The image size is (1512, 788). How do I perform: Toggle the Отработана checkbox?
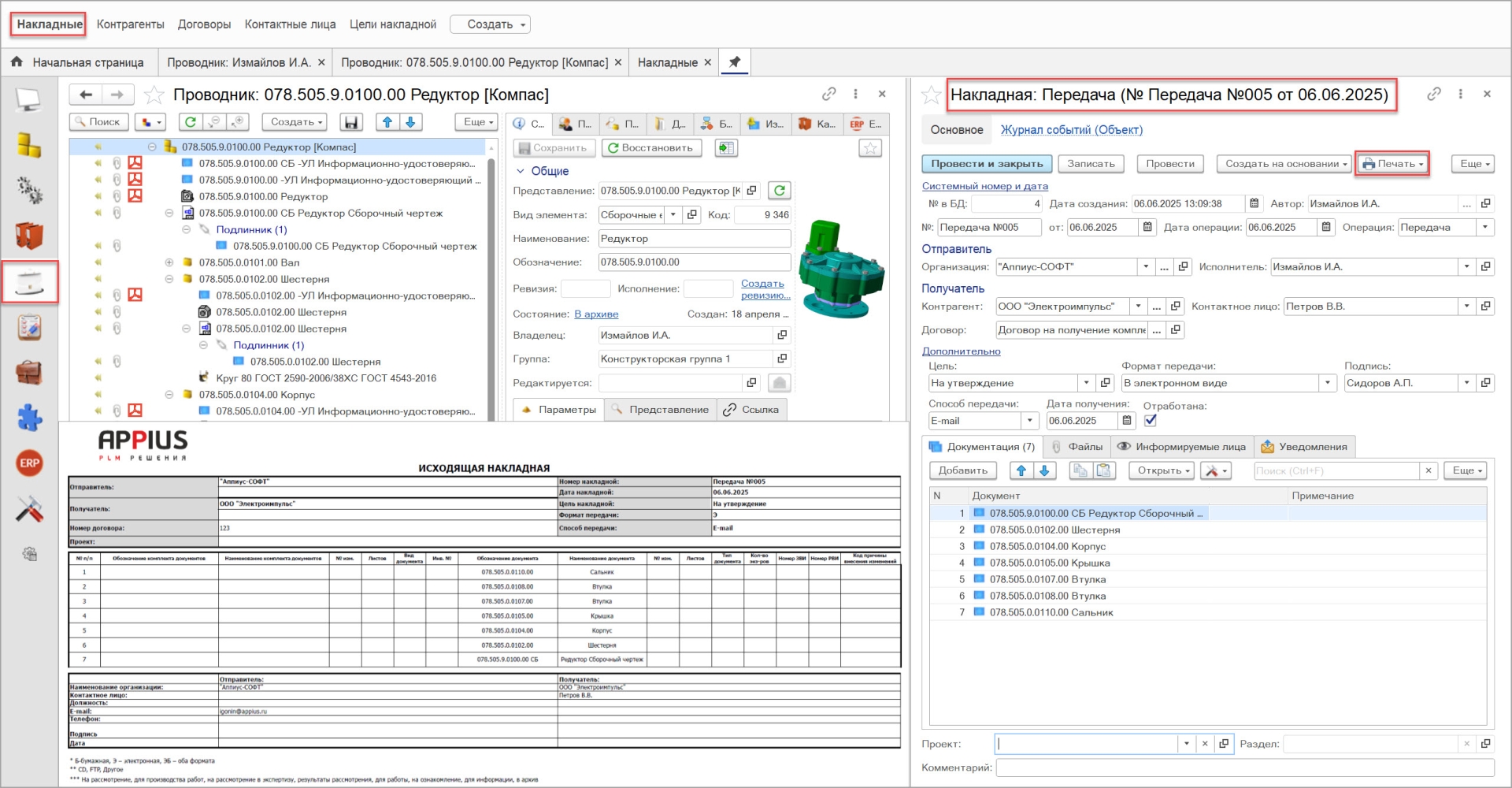tap(1151, 421)
